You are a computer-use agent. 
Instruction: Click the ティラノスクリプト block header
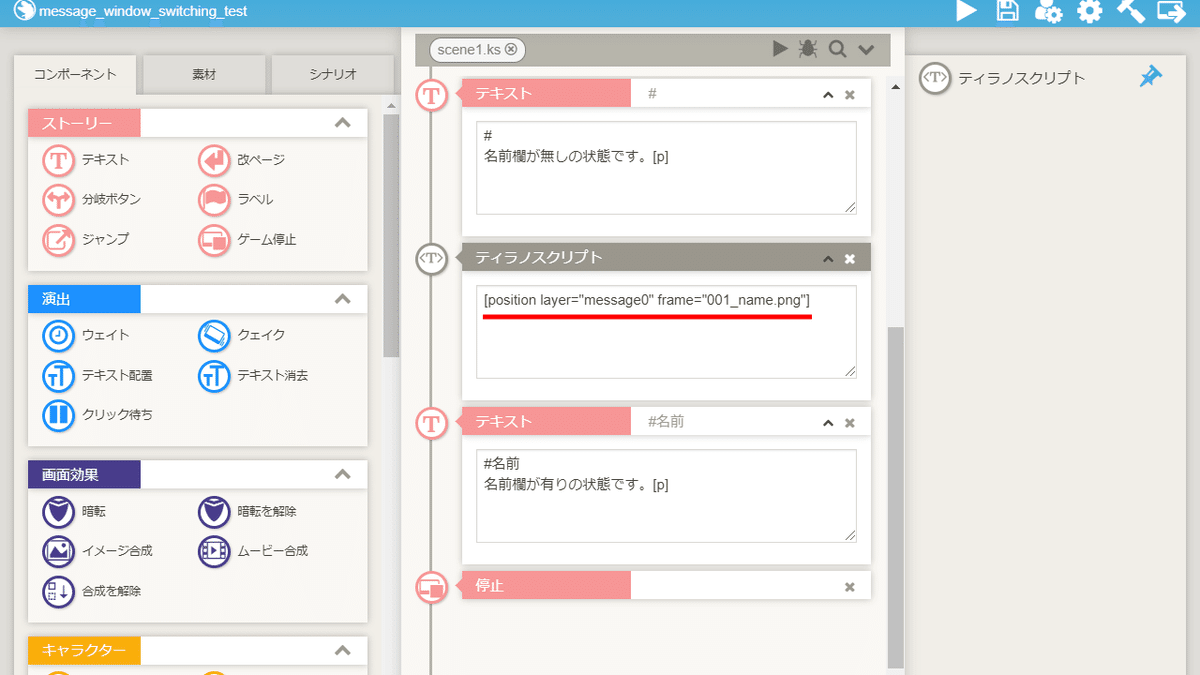(x=666, y=257)
